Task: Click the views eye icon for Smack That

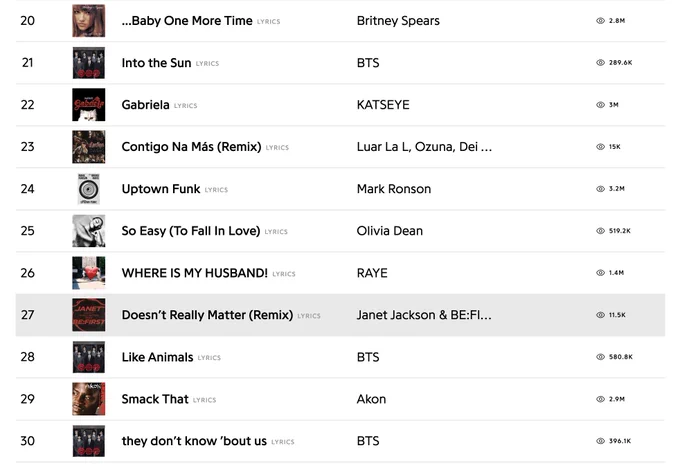Action: click(600, 399)
